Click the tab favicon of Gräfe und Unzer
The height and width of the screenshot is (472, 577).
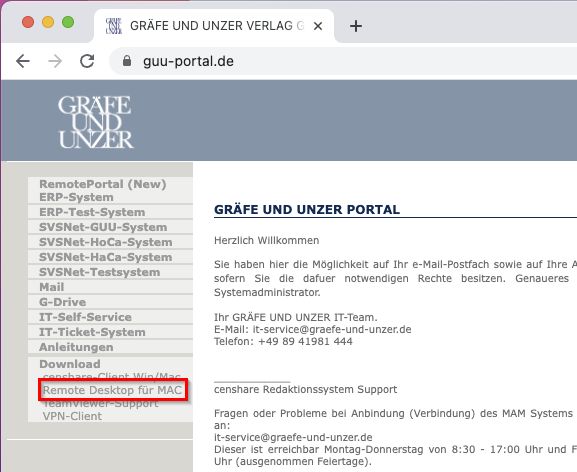click(113, 26)
